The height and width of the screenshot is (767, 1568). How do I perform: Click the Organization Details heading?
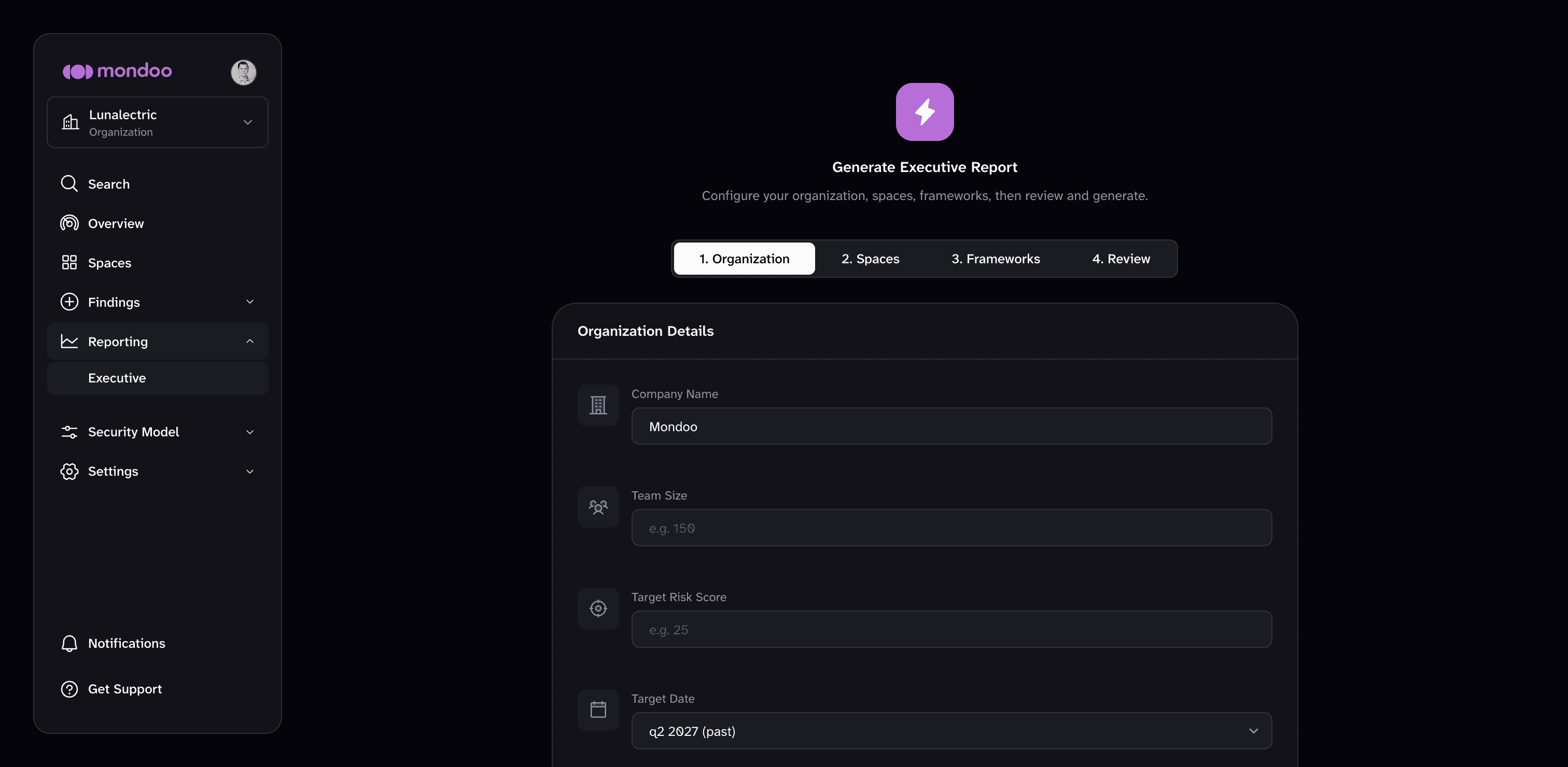(645, 332)
